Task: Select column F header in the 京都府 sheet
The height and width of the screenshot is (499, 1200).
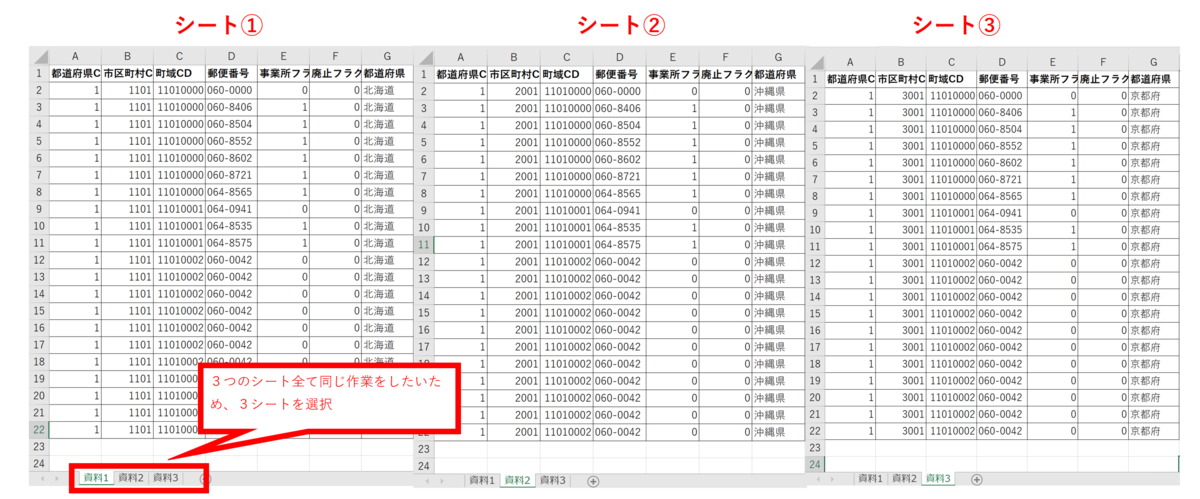Action: click(x=1103, y=61)
